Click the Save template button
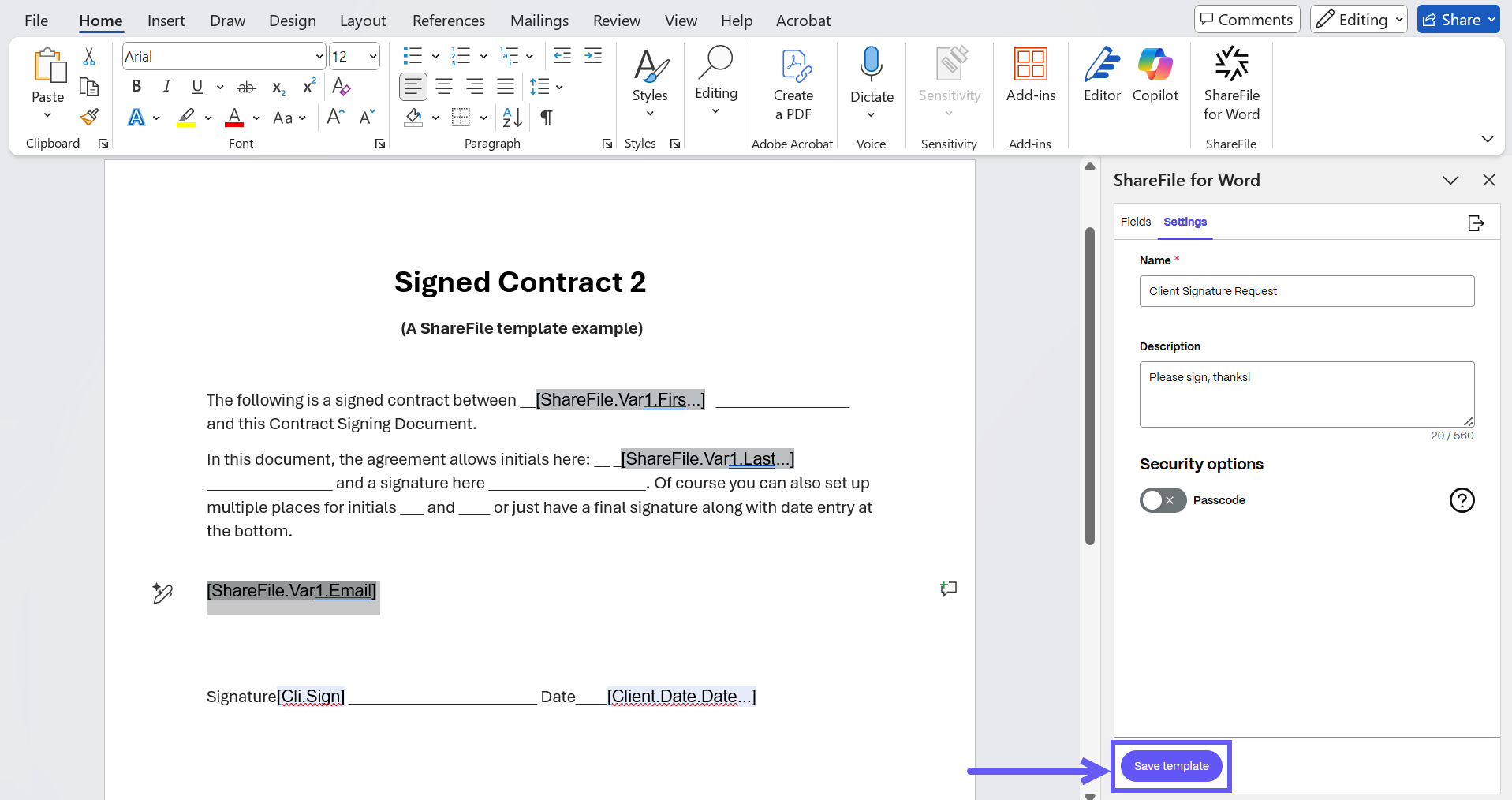The image size is (1512, 800). point(1170,766)
